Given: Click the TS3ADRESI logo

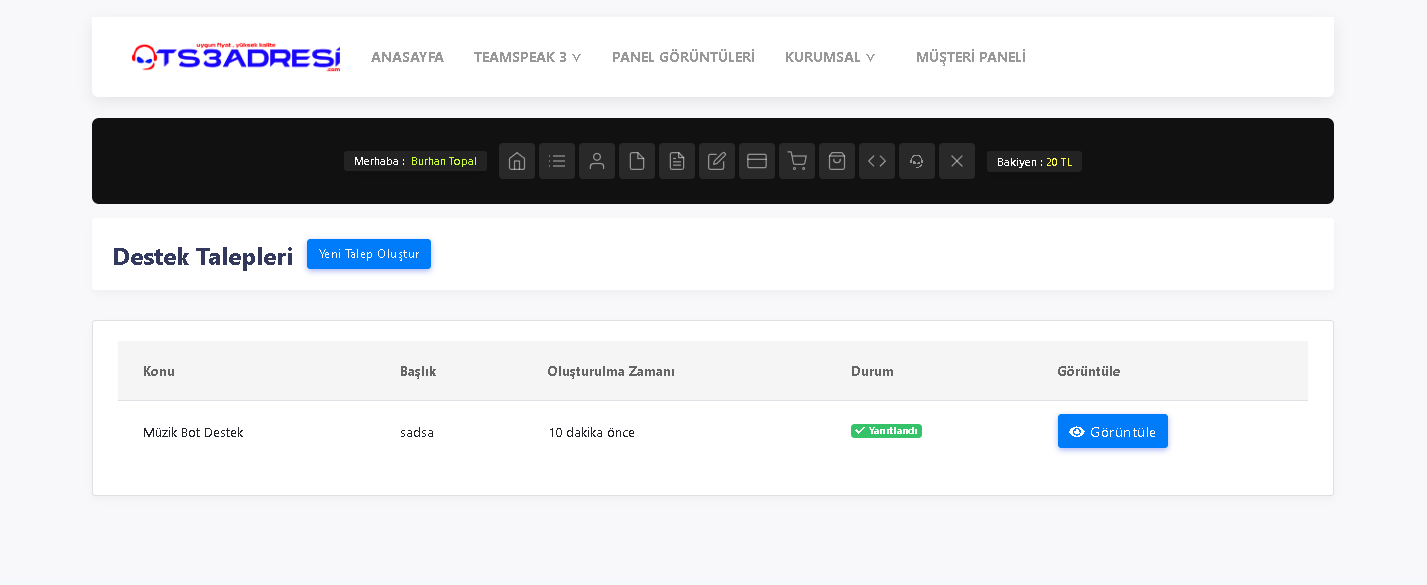Looking at the screenshot, I should 236,57.
